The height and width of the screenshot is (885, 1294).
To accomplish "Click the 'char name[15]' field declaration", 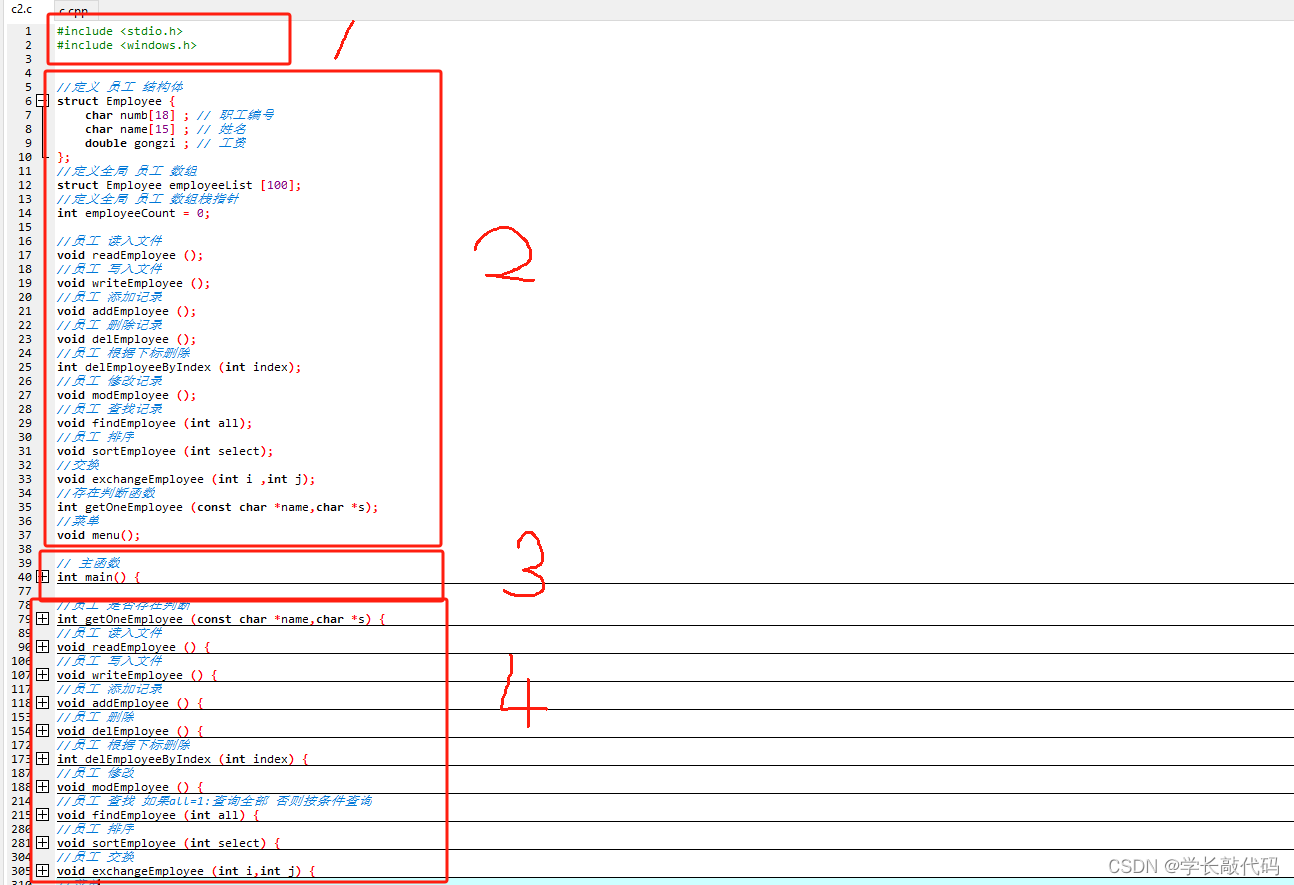I will point(130,129).
